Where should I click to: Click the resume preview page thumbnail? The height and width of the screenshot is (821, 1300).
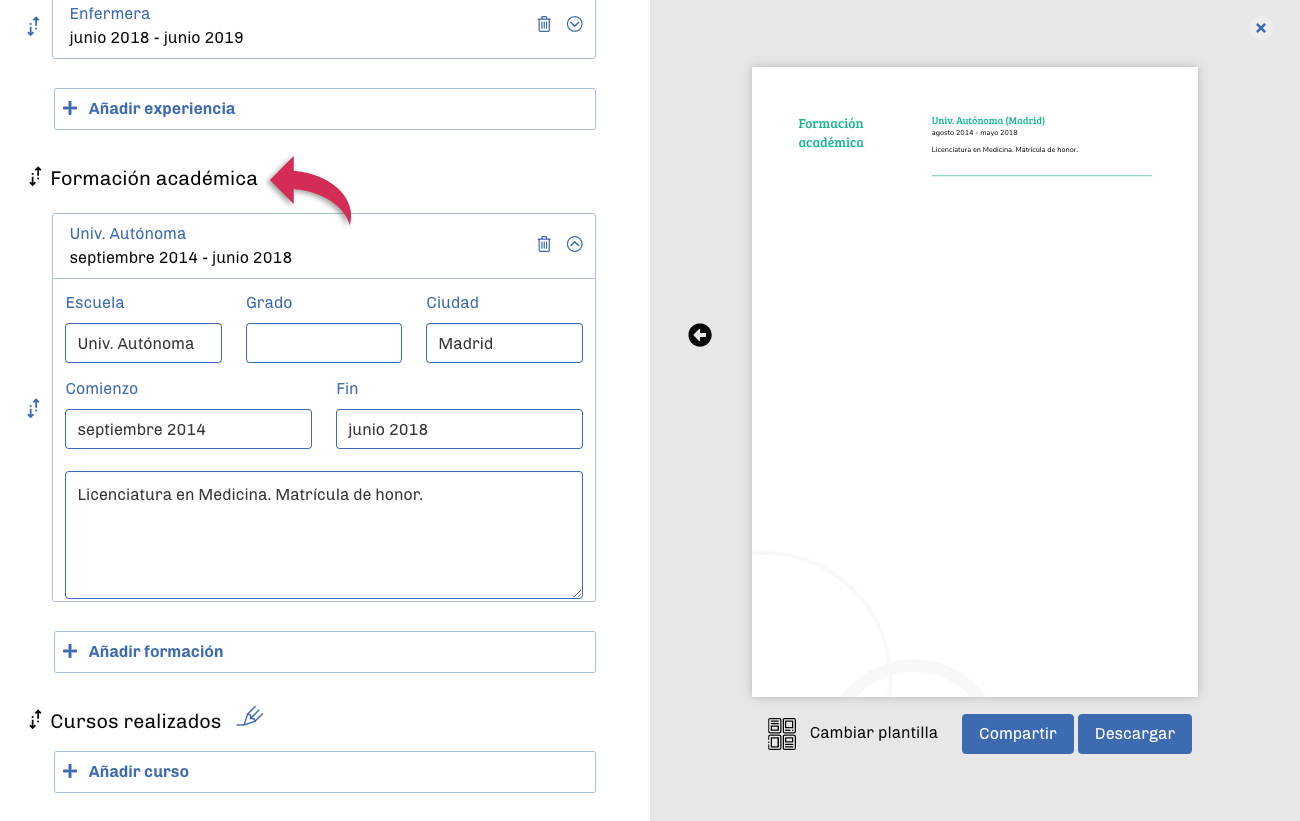(x=975, y=382)
